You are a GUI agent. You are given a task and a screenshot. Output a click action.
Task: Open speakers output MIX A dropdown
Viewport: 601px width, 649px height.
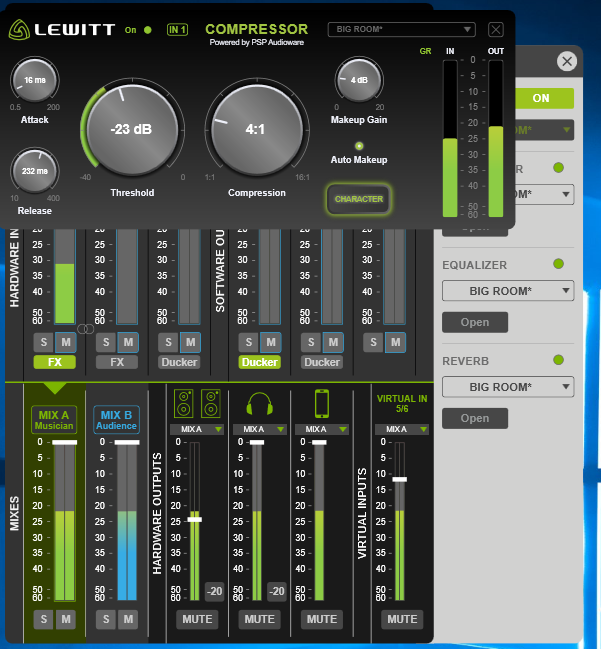click(197, 429)
